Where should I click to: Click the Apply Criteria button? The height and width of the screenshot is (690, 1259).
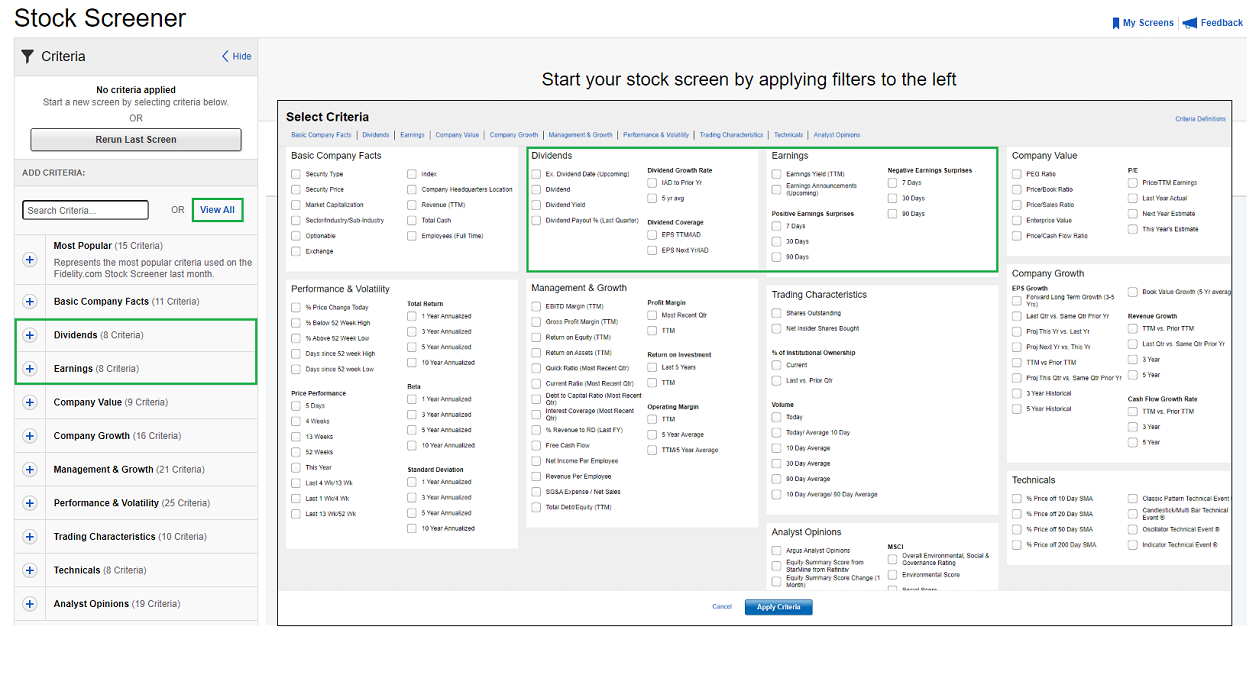[778, 607]
